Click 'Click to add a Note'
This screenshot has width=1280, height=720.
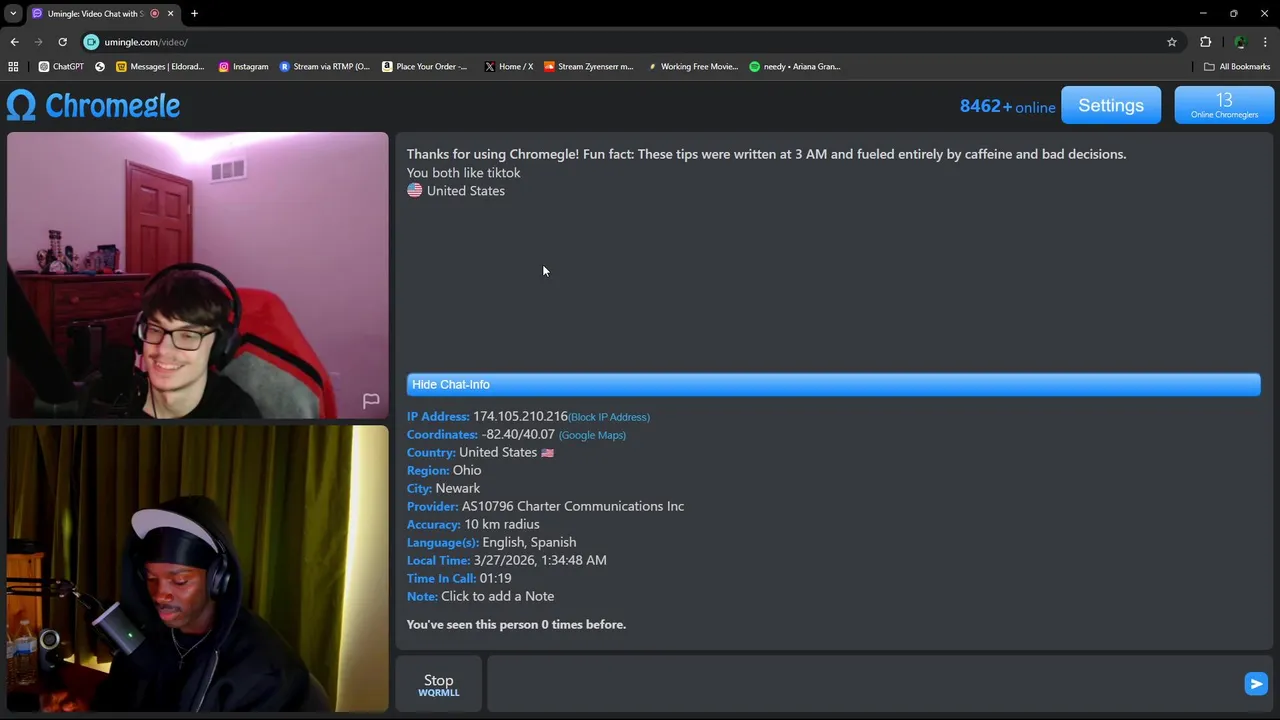click(497, 596)
